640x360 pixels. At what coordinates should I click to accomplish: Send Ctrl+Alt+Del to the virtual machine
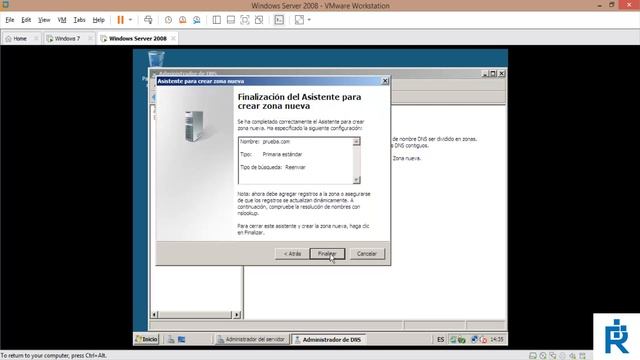tap(148, 20)
